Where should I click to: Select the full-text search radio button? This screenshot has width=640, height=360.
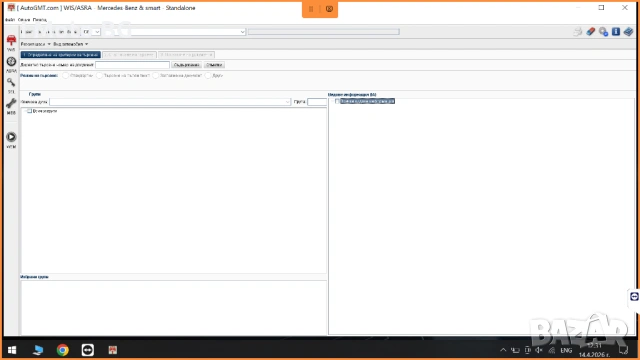[99, 76]
